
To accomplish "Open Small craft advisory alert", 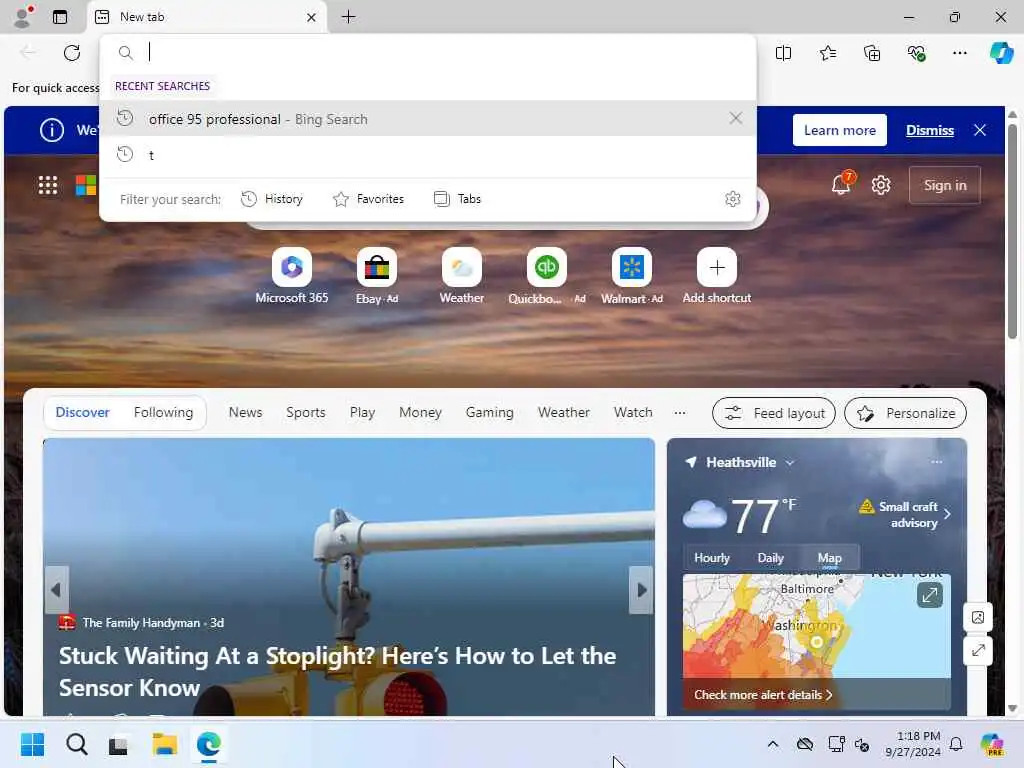I will pos(905,515).
